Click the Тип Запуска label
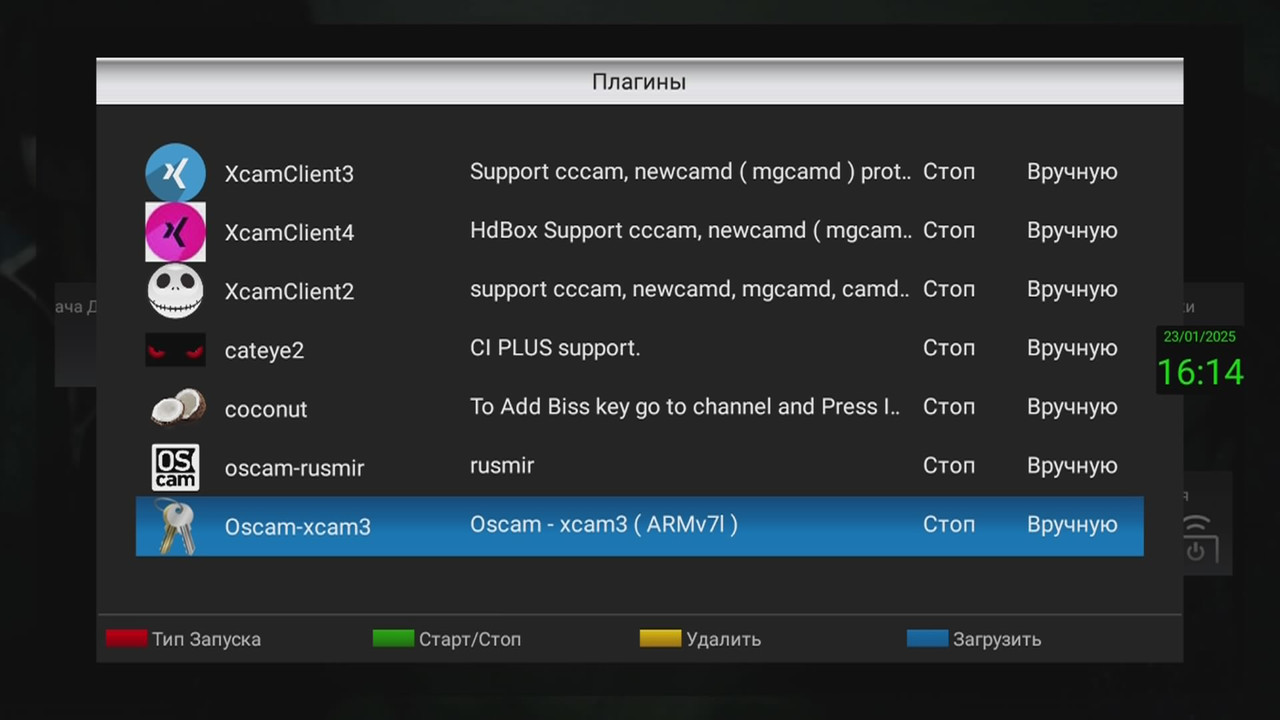The width and height of the screenshot is (1280, 720). coord(206,639)
